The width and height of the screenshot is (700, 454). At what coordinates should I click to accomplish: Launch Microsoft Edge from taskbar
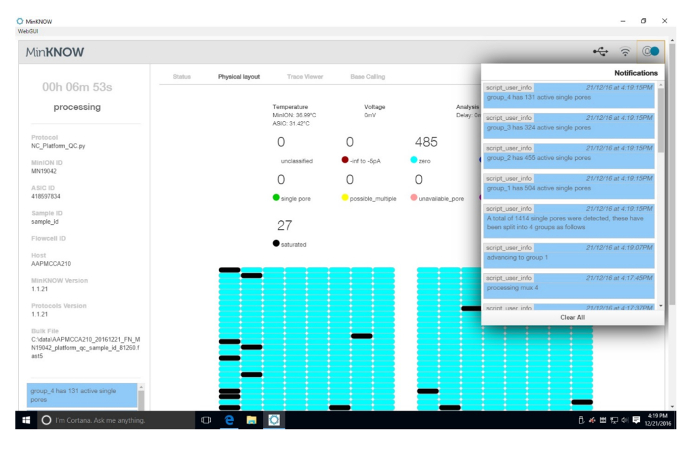pos(229,420)
